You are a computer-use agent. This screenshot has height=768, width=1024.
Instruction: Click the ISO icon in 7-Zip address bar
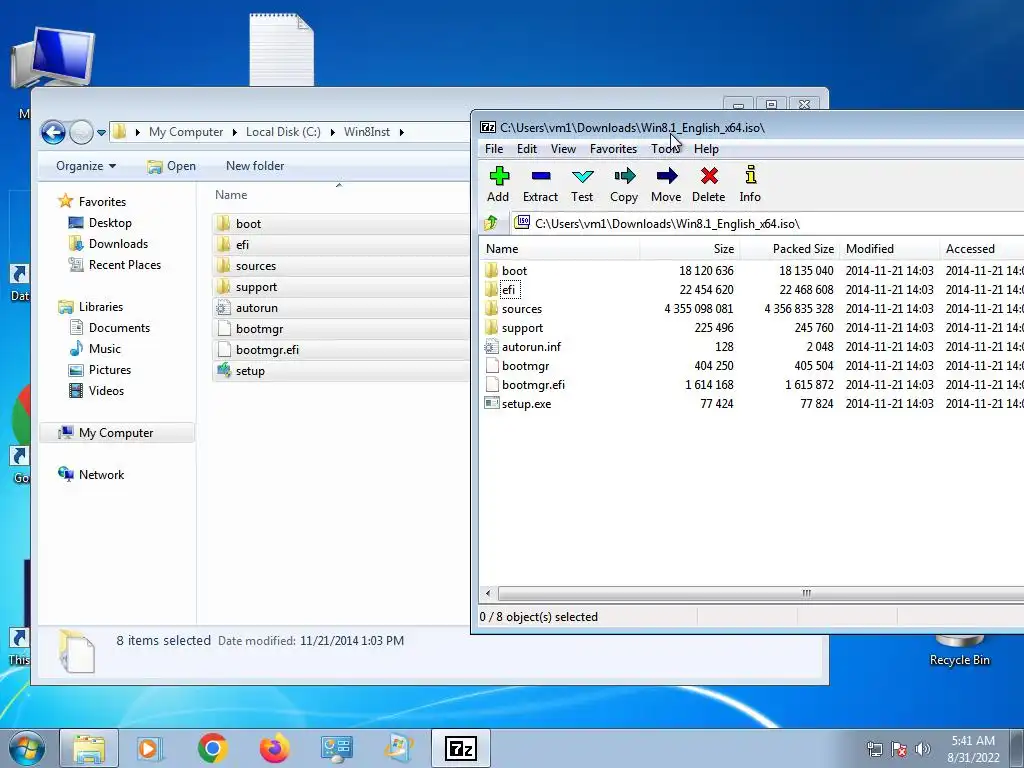(522, 223)
